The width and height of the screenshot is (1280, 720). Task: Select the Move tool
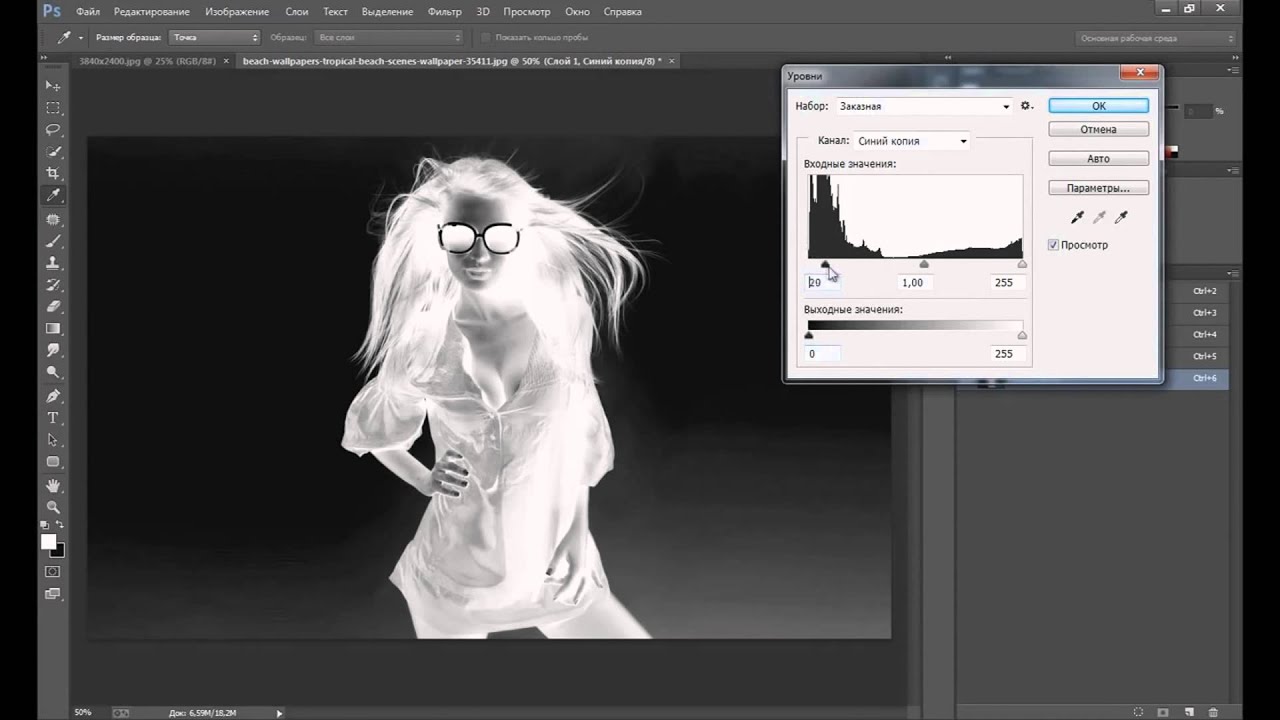(53, 86)
